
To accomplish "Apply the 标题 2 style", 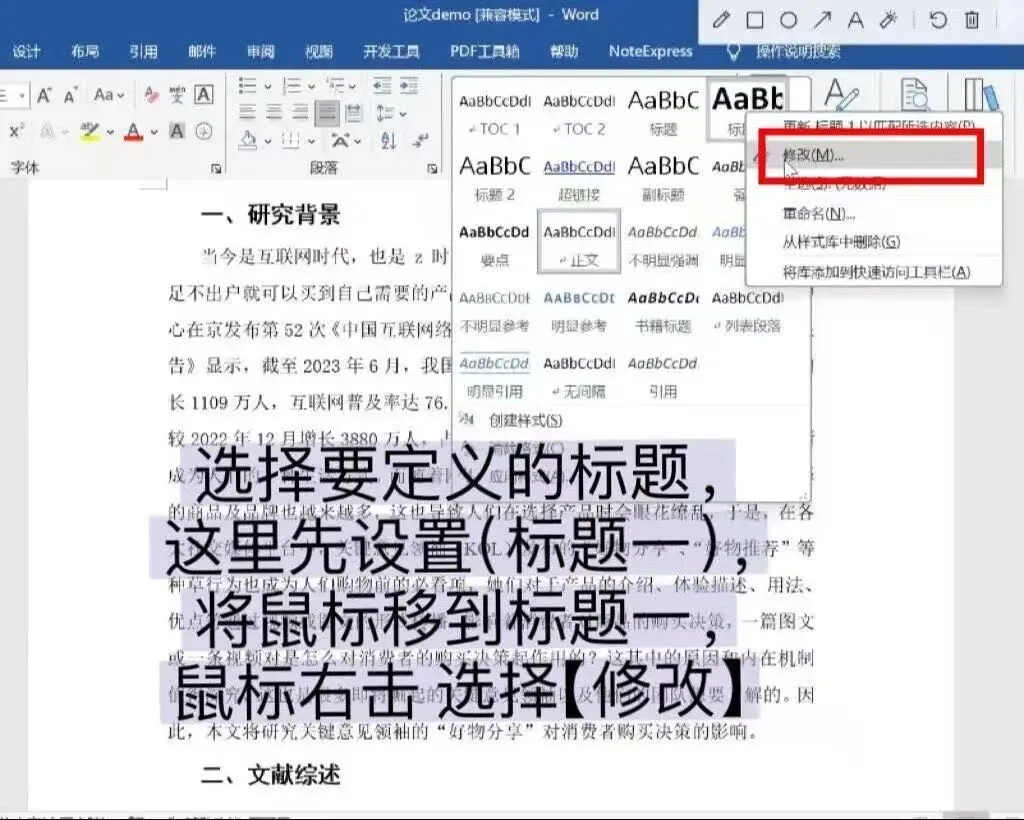I will click(495, 179).
